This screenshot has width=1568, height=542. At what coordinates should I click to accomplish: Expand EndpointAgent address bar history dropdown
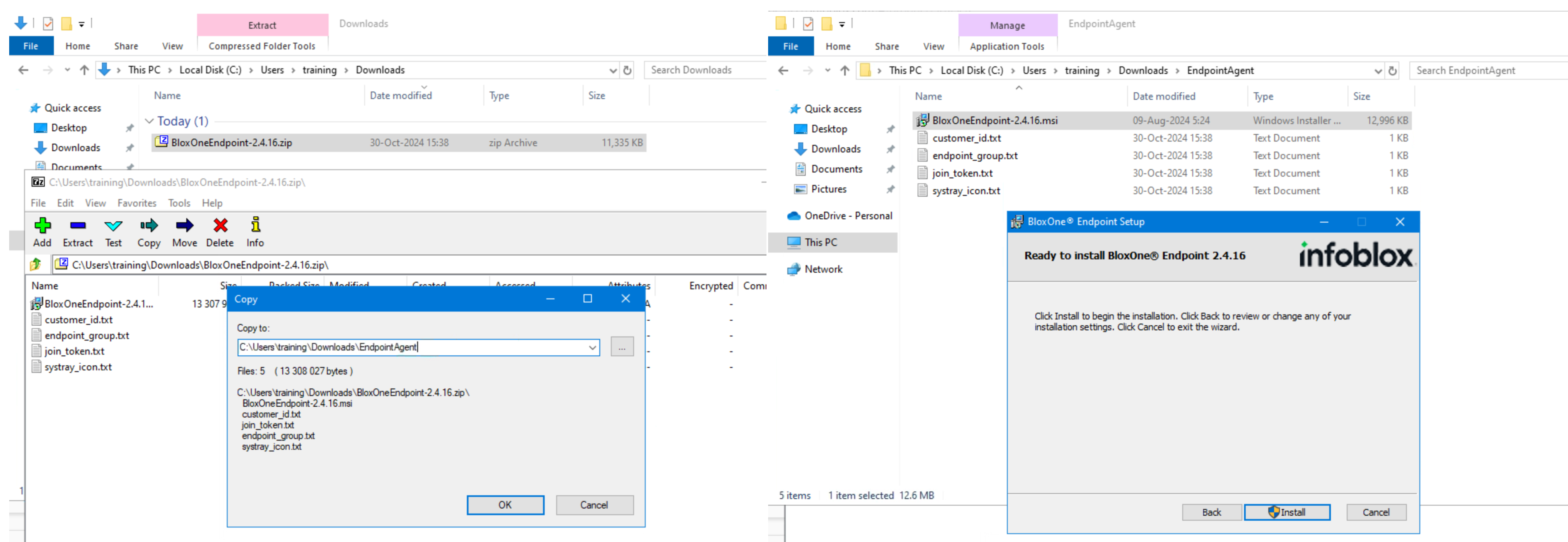(1378, 71)
